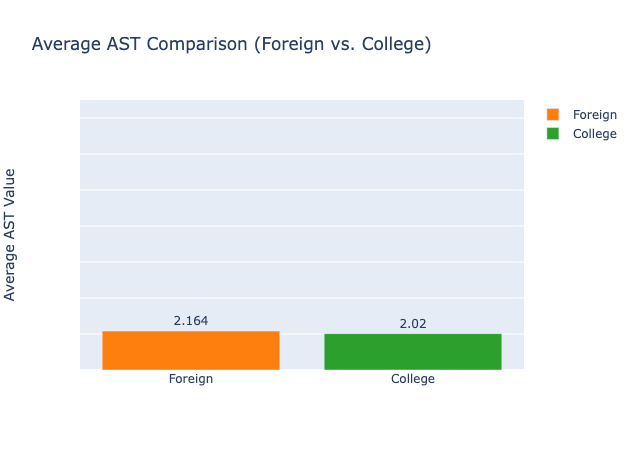The height and width of the screenshot is (450, 635).
Task: Click the green College bar
Action: tap(412, 352)
